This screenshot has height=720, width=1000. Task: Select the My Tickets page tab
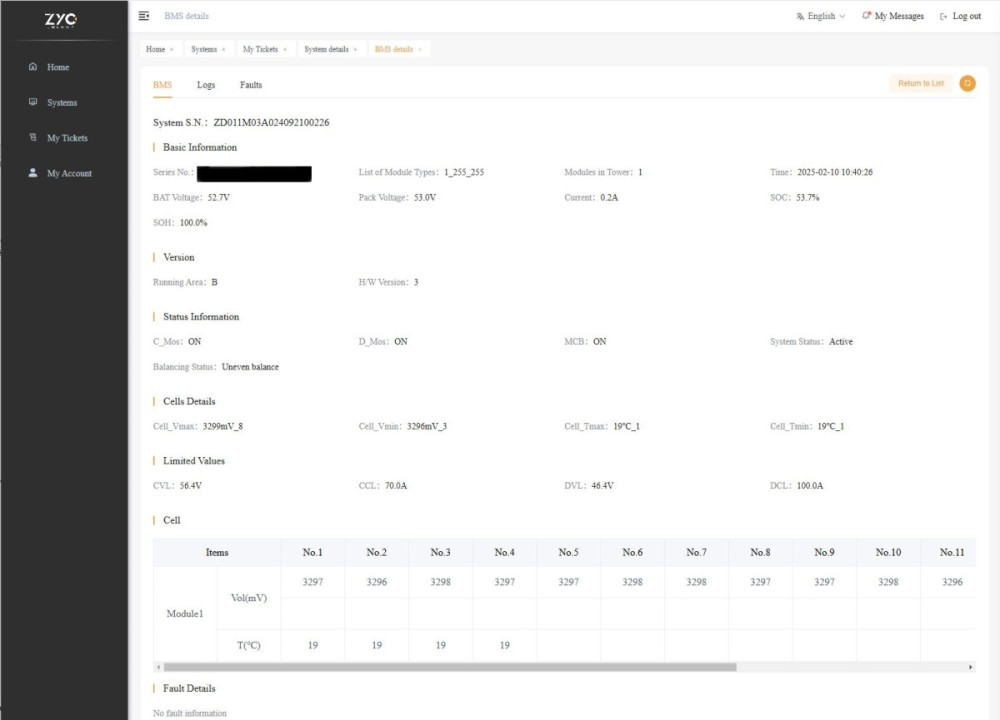pyautogui.click(x=260, y=49)
